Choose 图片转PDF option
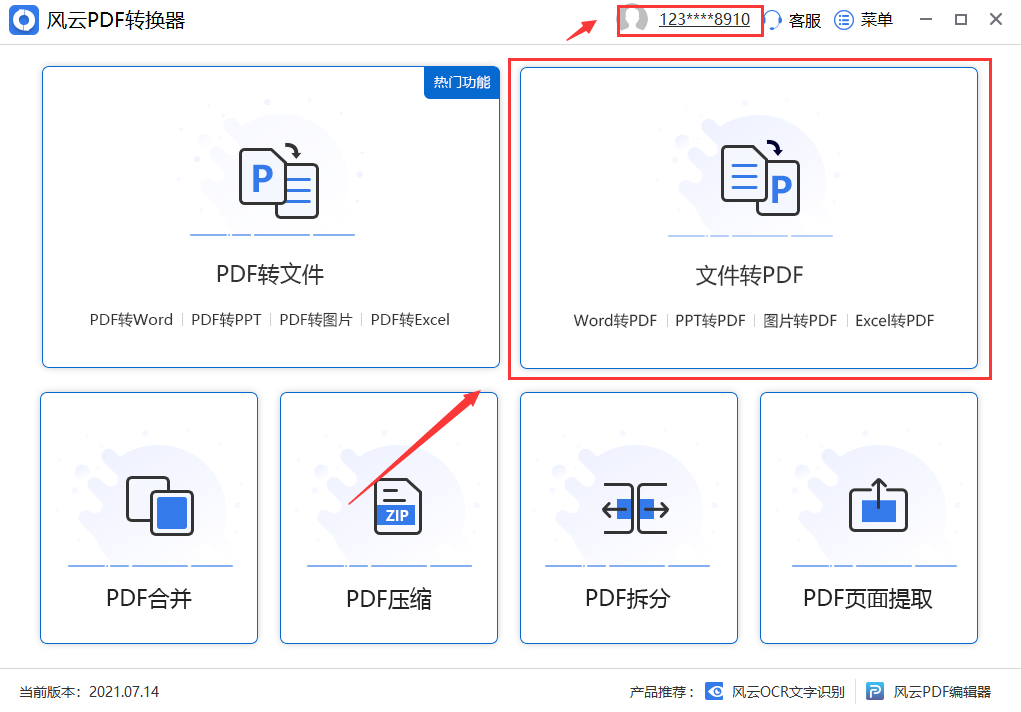The height and width of the screenshot is (712, 1022). pos(800,321)
